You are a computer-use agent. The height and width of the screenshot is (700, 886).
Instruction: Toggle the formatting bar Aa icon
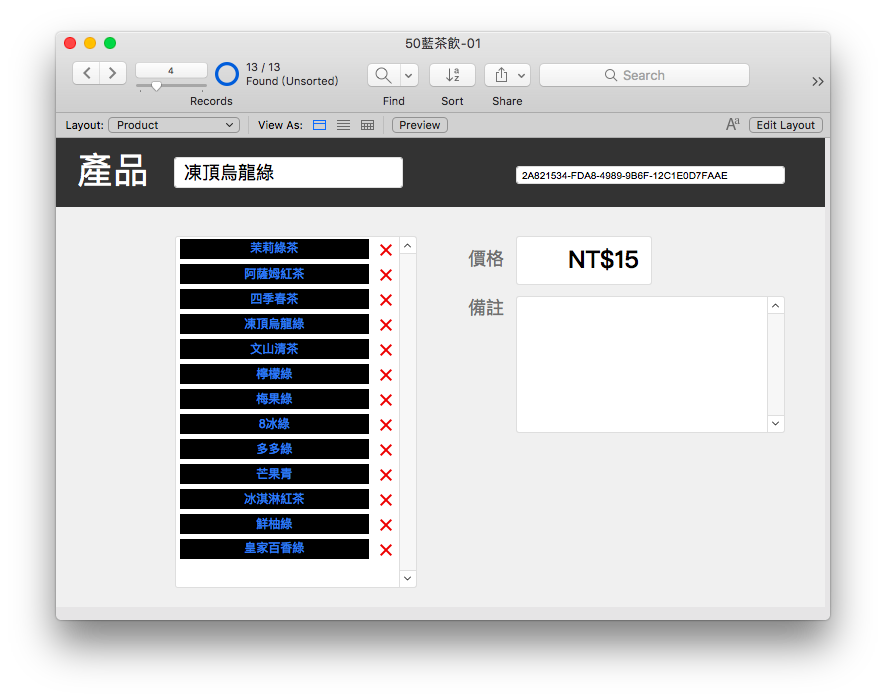pos(733,124)
